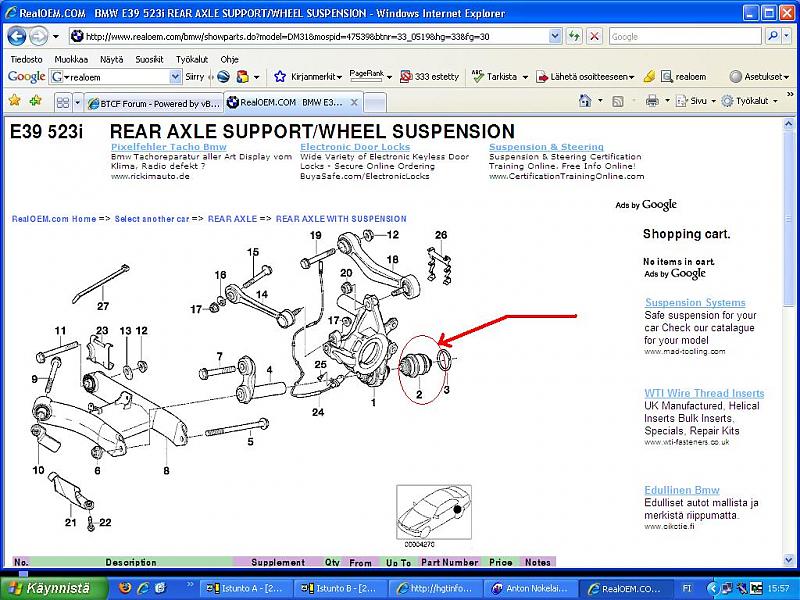Click the Refresh page icon
The width and height of the screenshot is (800, 600).
click(572, 36)
